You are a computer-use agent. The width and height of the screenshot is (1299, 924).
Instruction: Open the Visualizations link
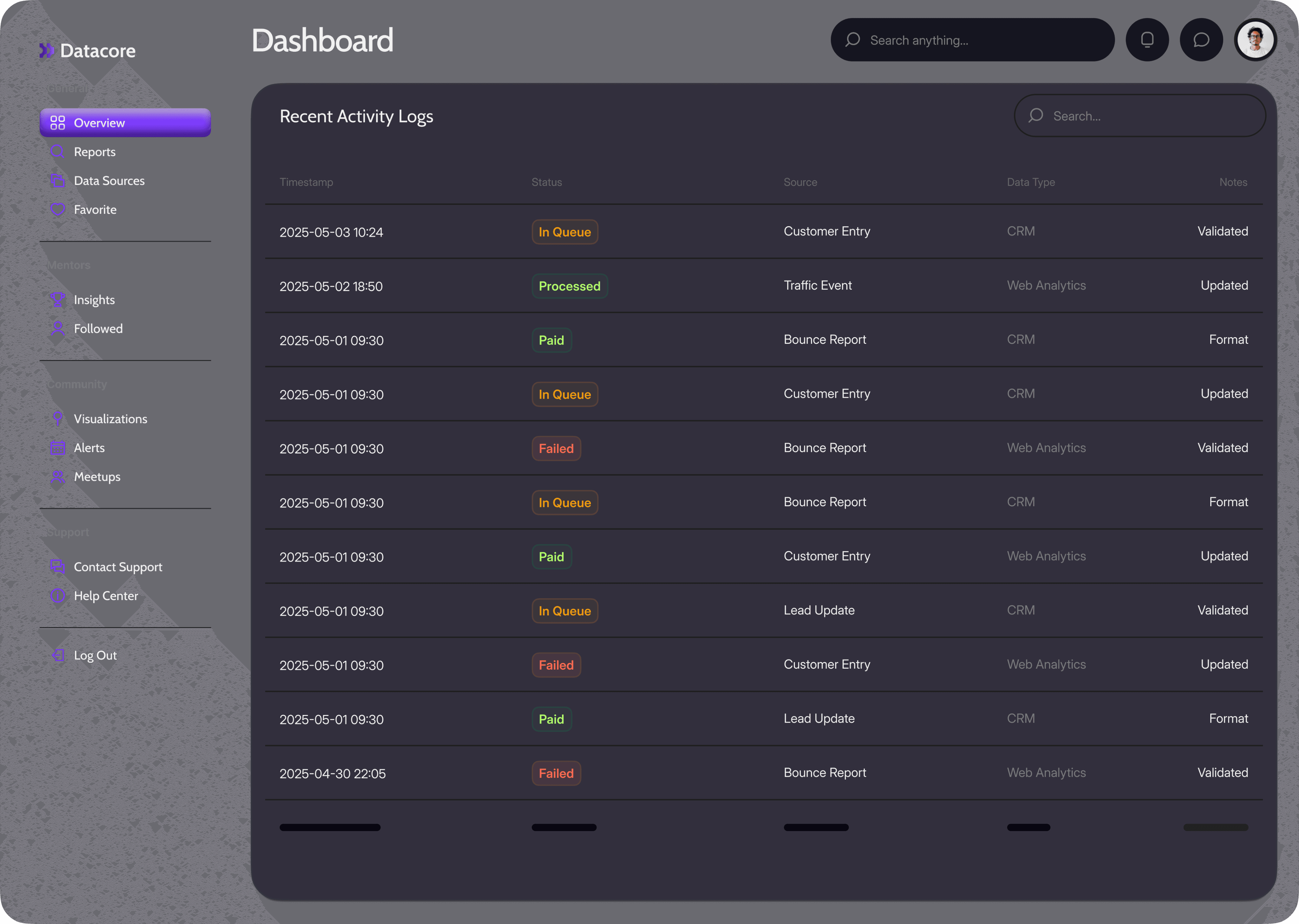[x=125, y=419]
